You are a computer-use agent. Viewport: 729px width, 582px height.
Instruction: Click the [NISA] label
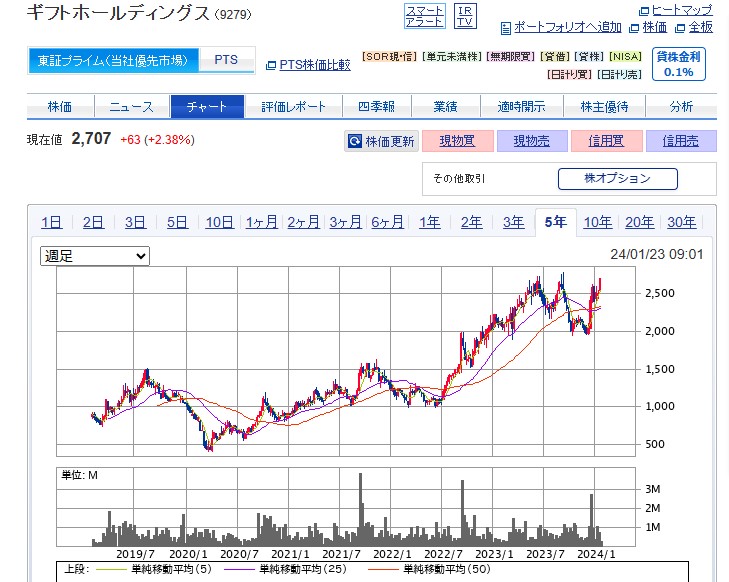(625, 56)
